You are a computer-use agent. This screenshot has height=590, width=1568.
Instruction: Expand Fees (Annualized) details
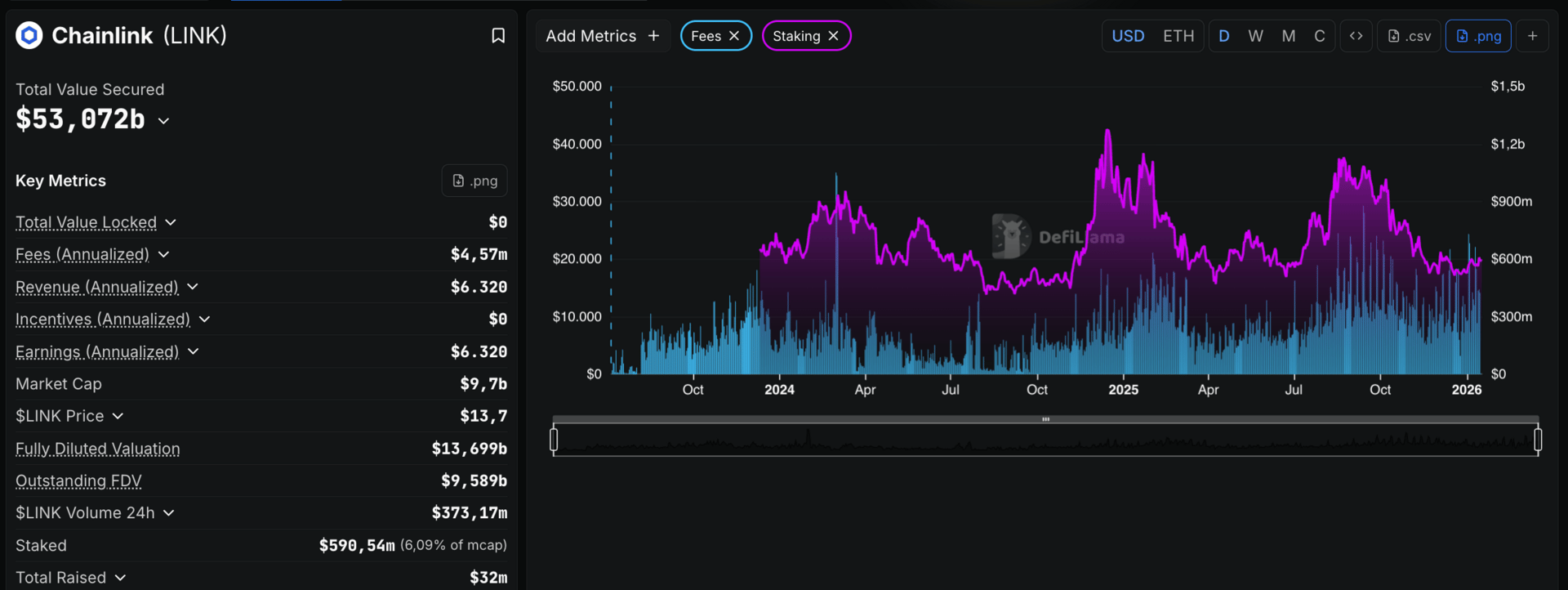click(163, 255)
